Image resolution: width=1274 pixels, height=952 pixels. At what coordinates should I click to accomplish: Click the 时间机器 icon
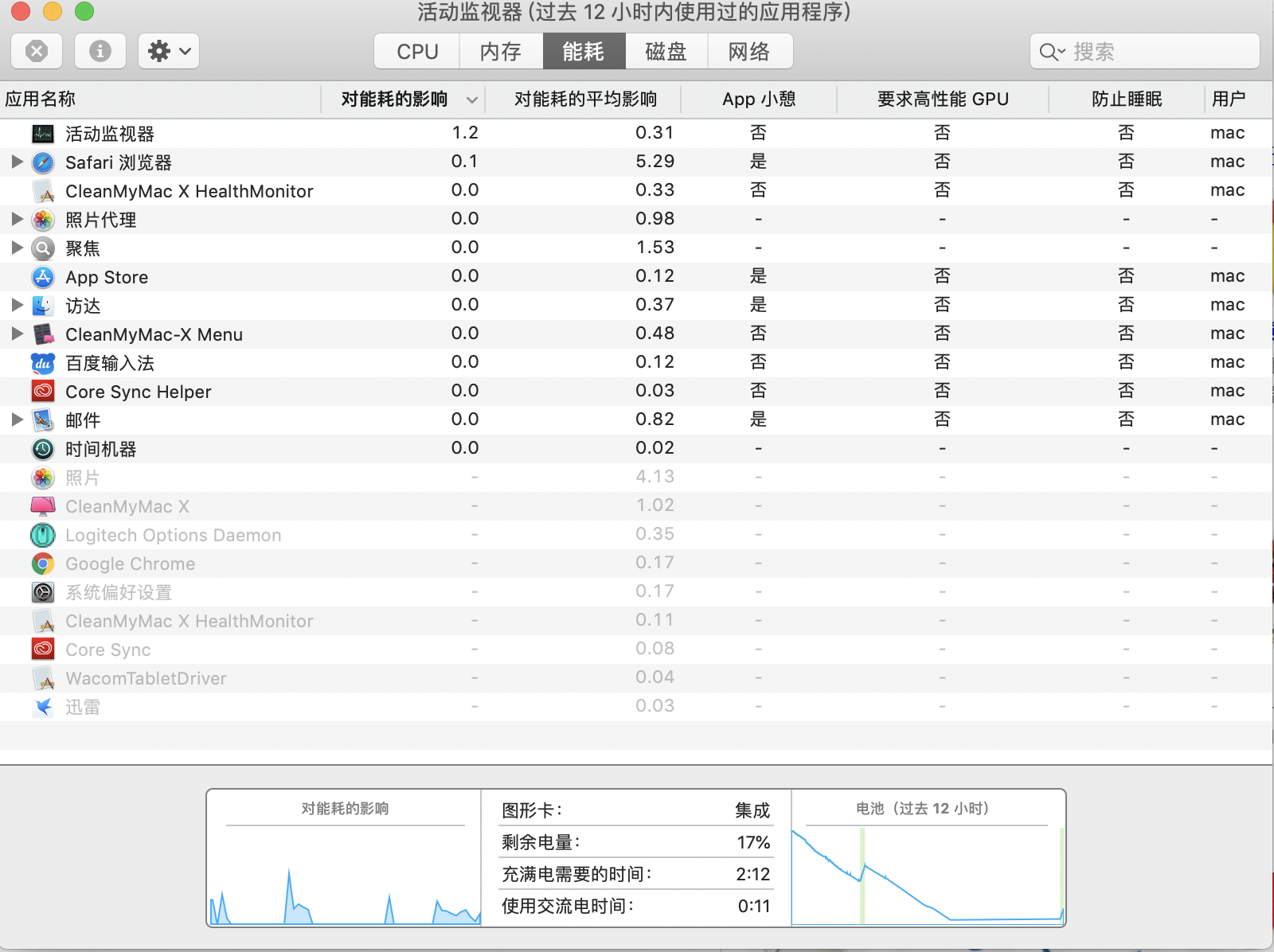click(x=43, y=449)
